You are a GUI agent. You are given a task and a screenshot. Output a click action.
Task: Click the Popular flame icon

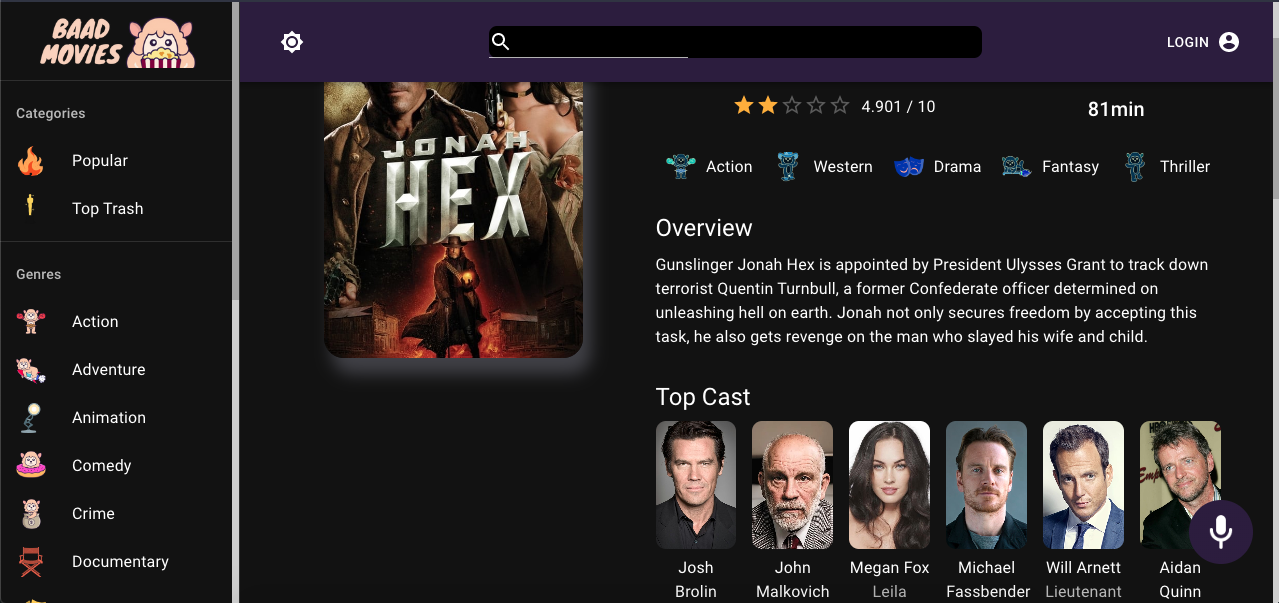coord(31,161)
